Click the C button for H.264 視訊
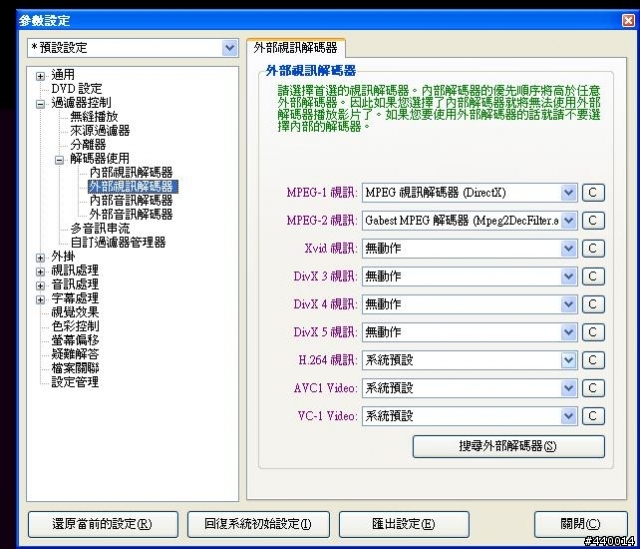Image resolution: width=640 pixels, height=549 pixels. click(593, 360)
